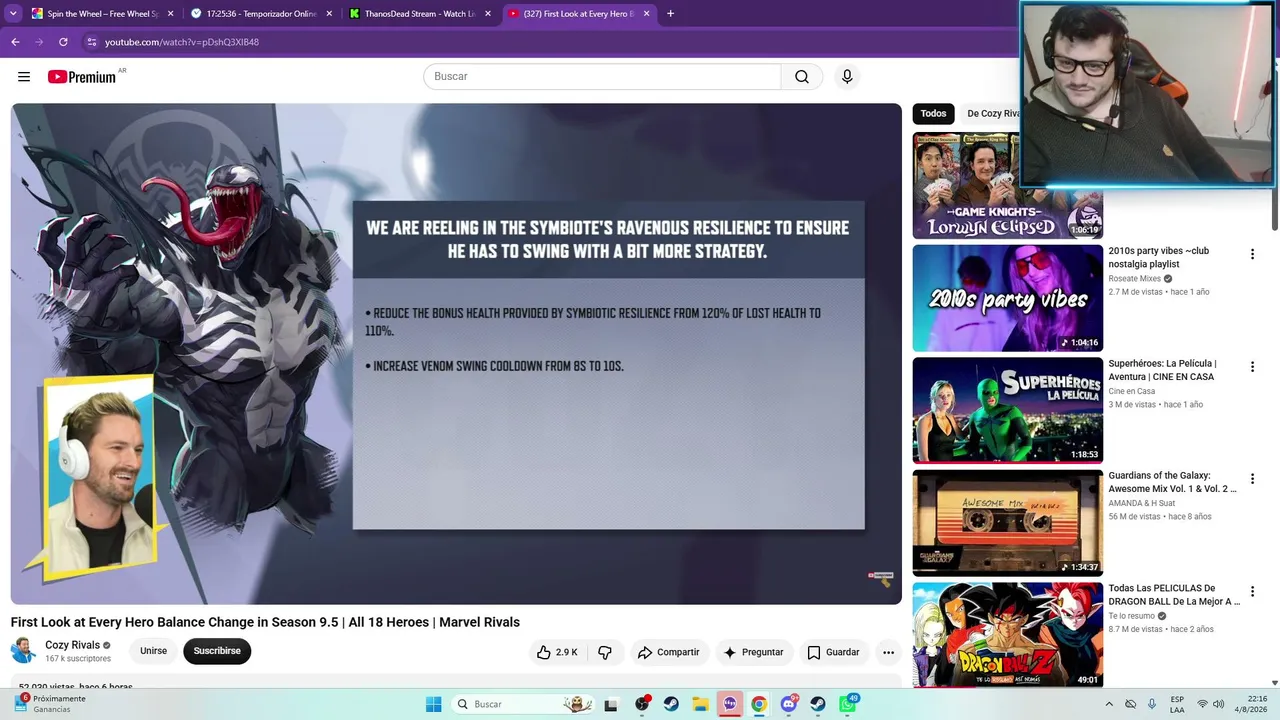Close the ThanosDead Stream tab
This screenshot has height=720, width=1280.
(x=488, y=14)
